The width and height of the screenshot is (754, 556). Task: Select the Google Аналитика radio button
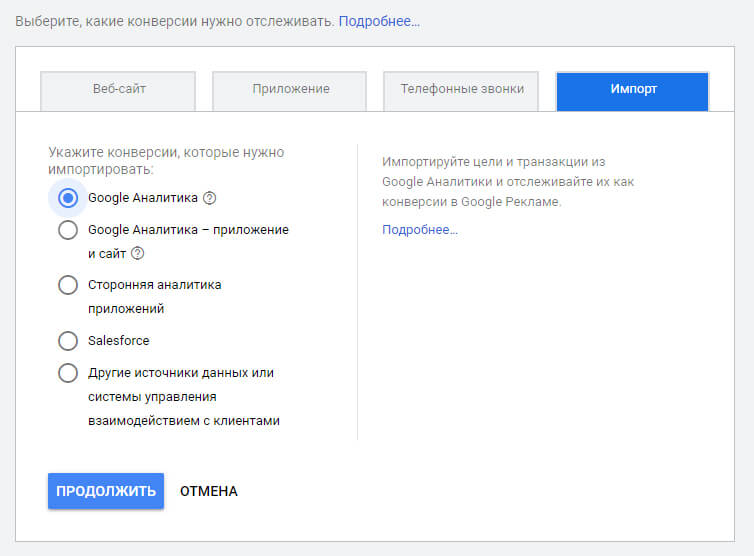(68, 198)
